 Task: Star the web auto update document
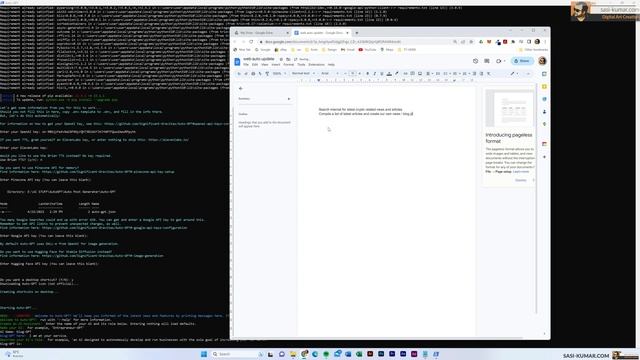[281, 59]
